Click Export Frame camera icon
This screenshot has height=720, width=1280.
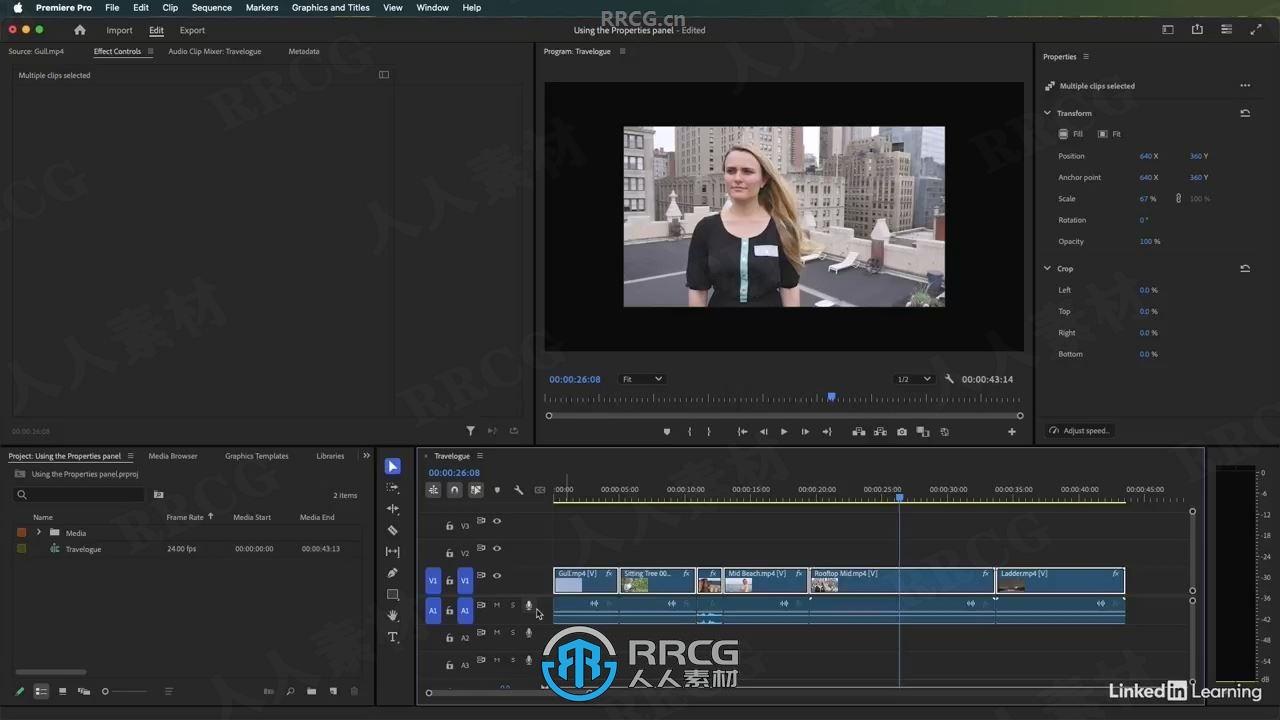[x=902, y=432]
